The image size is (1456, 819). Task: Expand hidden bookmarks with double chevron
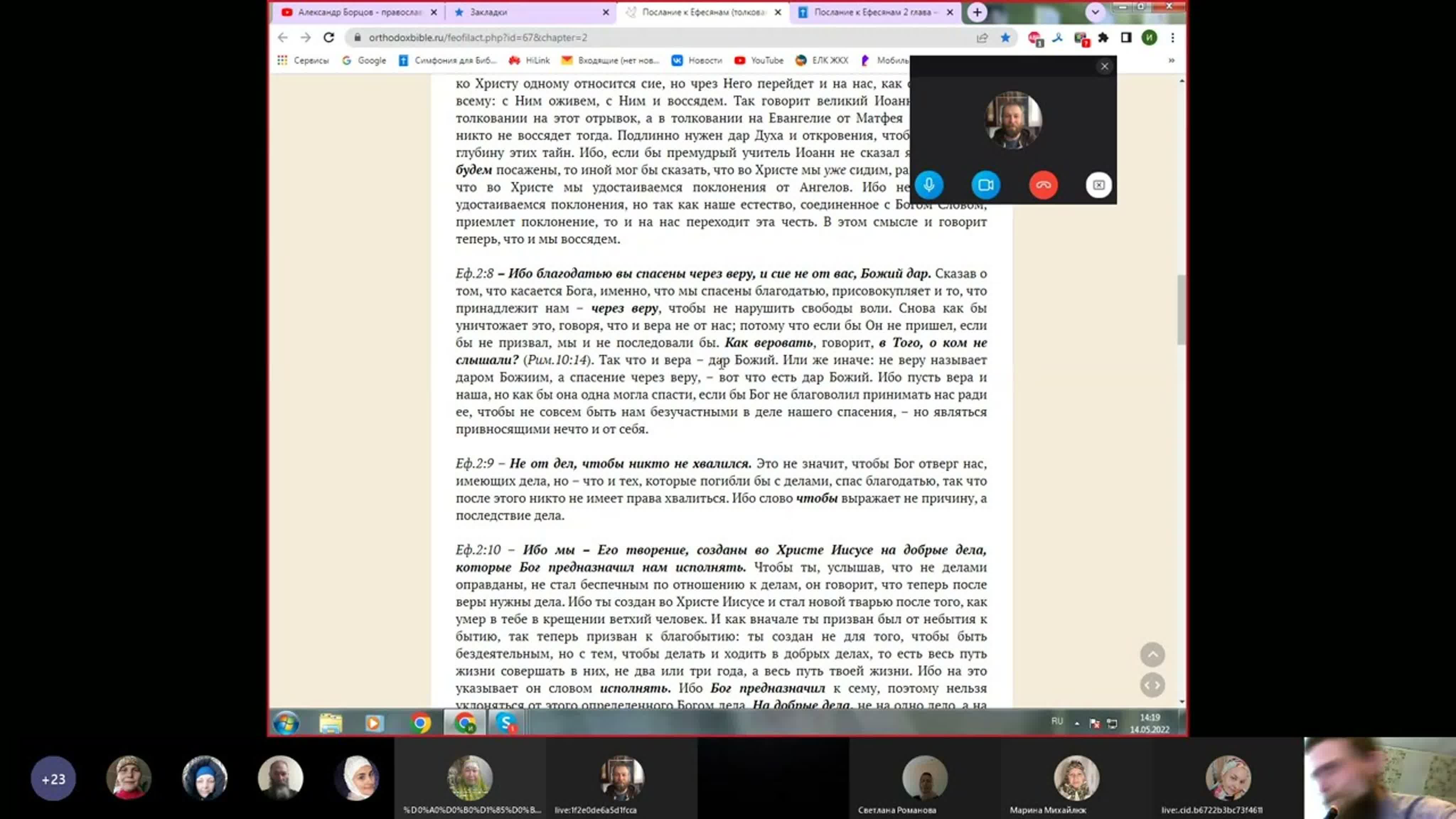pos(1171,60)
